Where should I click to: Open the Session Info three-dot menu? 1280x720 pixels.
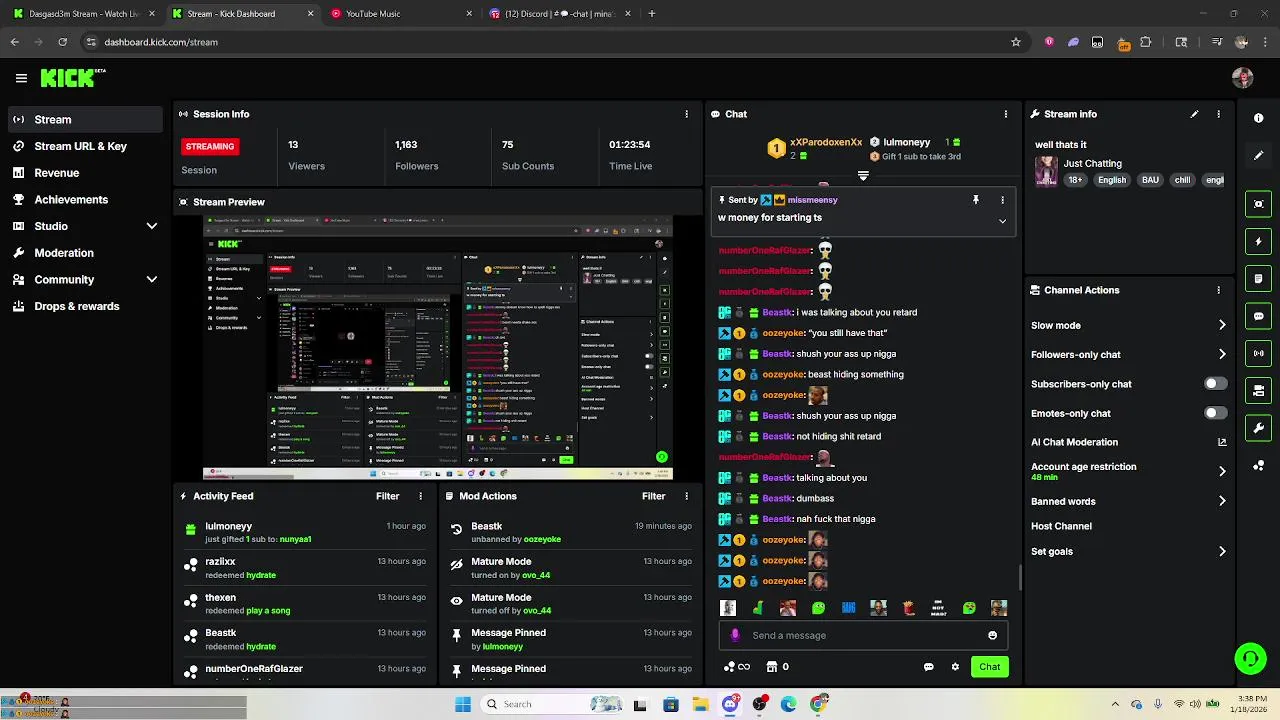pyautogui.click(x=686, y=114)
